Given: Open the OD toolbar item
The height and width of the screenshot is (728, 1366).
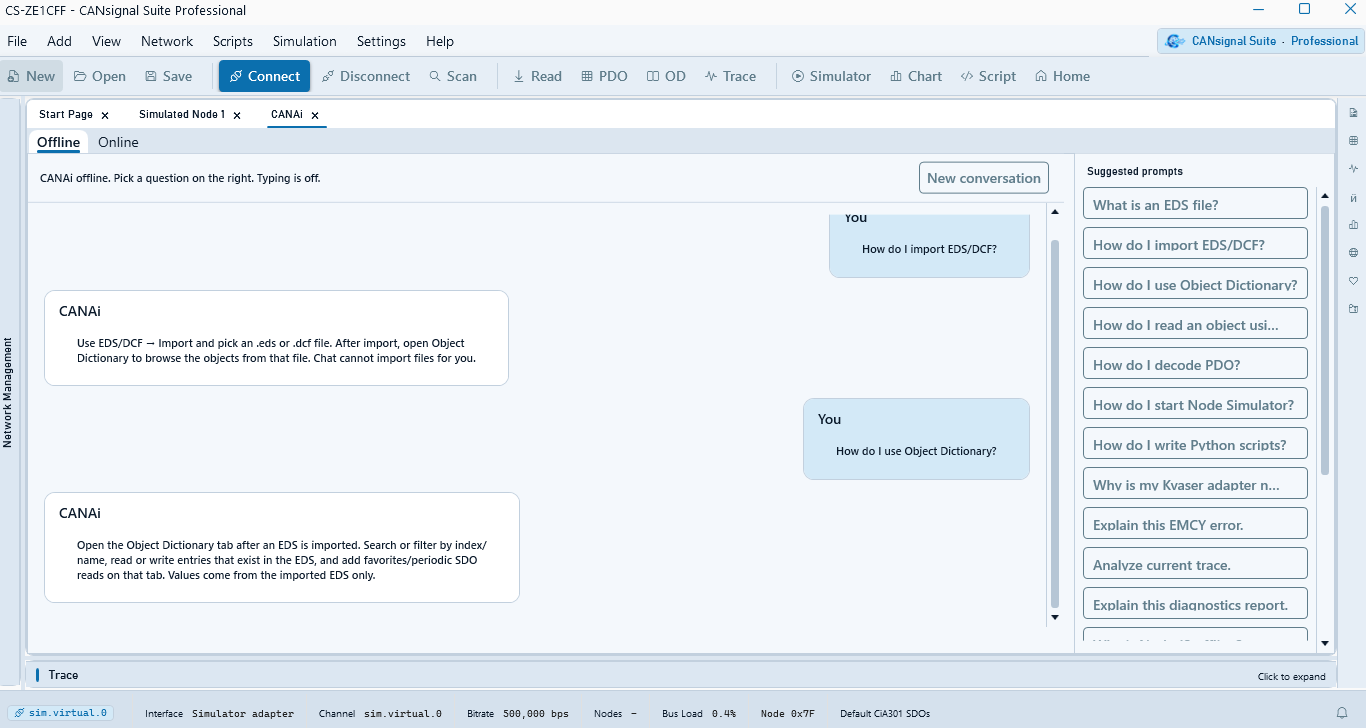Looking at the screenshot, I should click(666, 76).
